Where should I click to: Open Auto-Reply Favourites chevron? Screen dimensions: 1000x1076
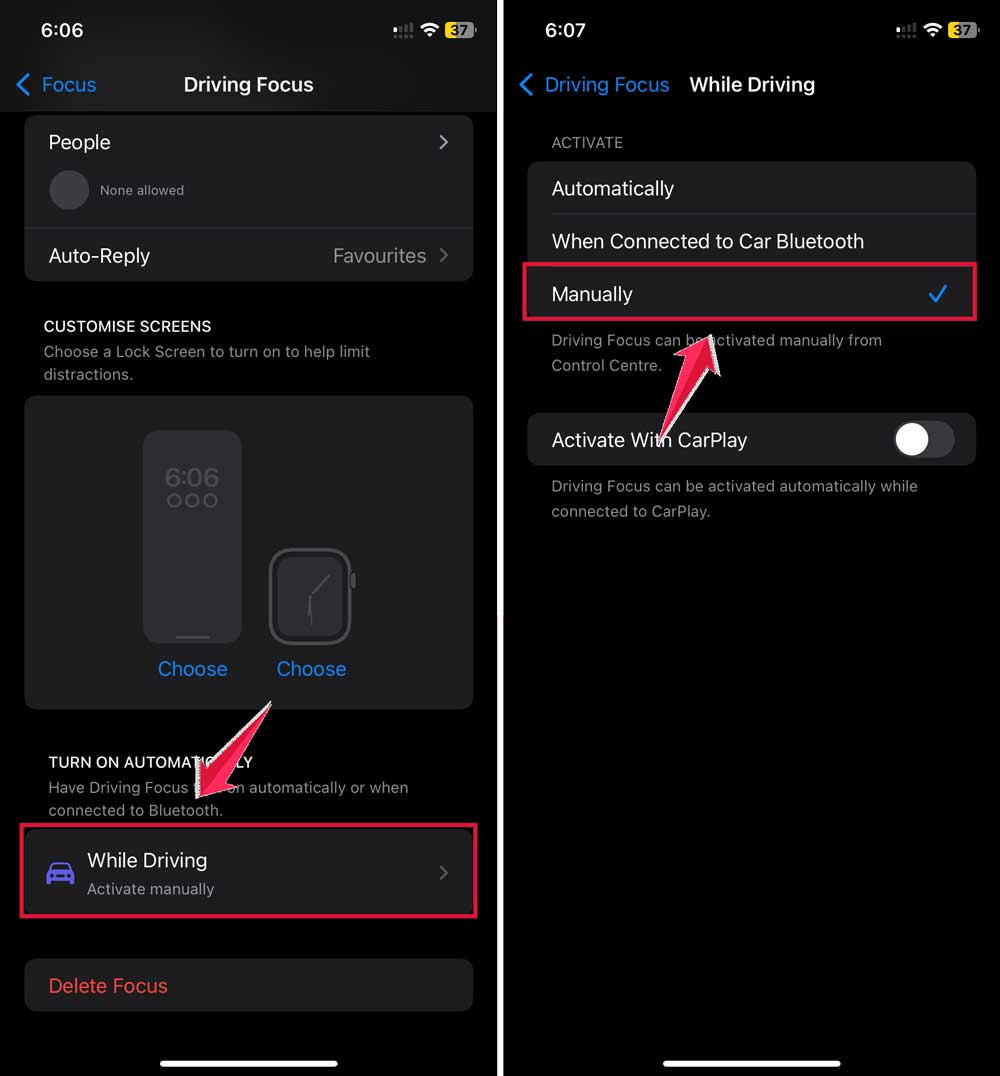click(443, 255)
